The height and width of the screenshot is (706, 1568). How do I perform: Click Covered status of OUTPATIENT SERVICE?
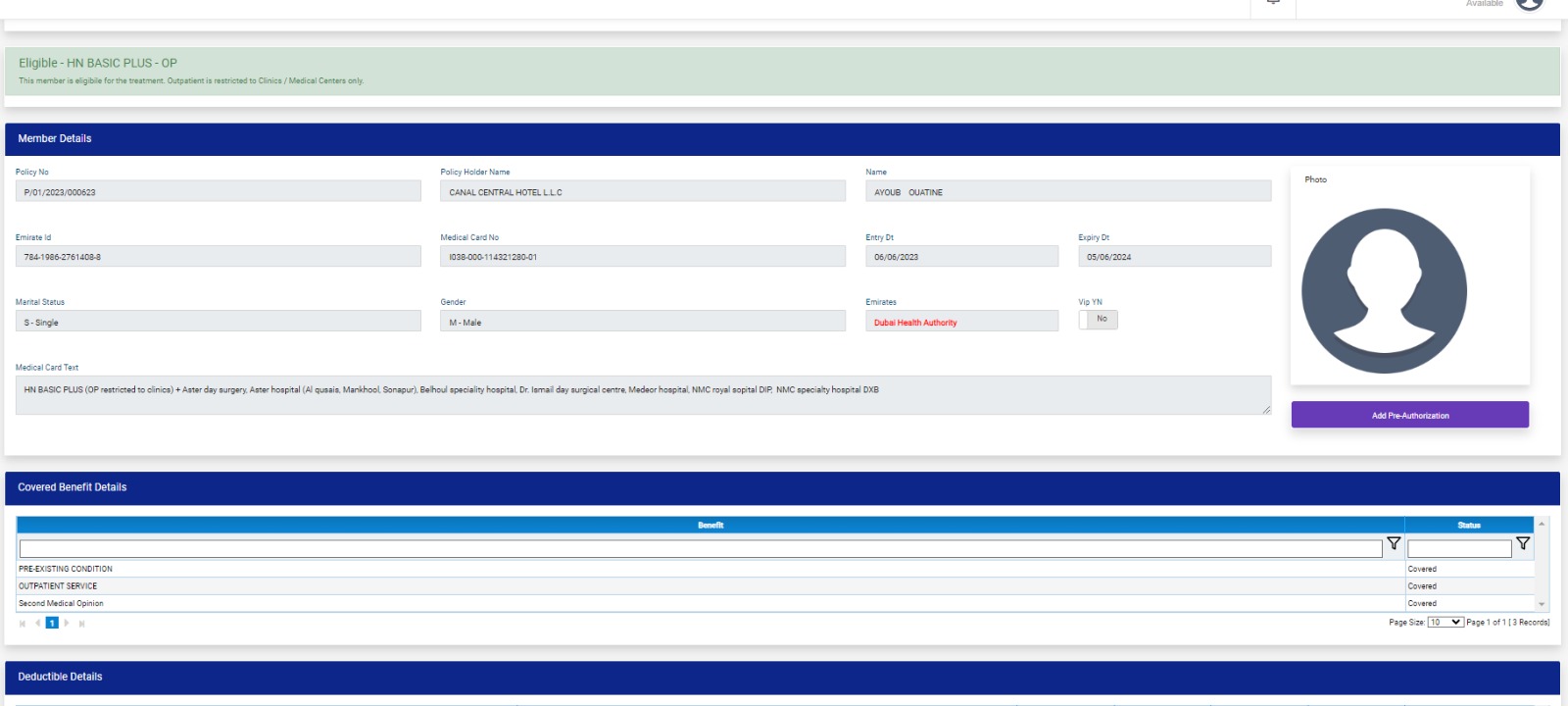[1422, 586]
